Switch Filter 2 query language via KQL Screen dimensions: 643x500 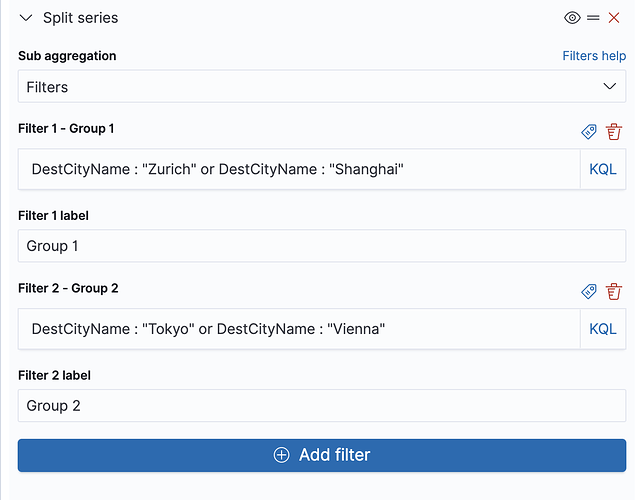click(603, 329)
